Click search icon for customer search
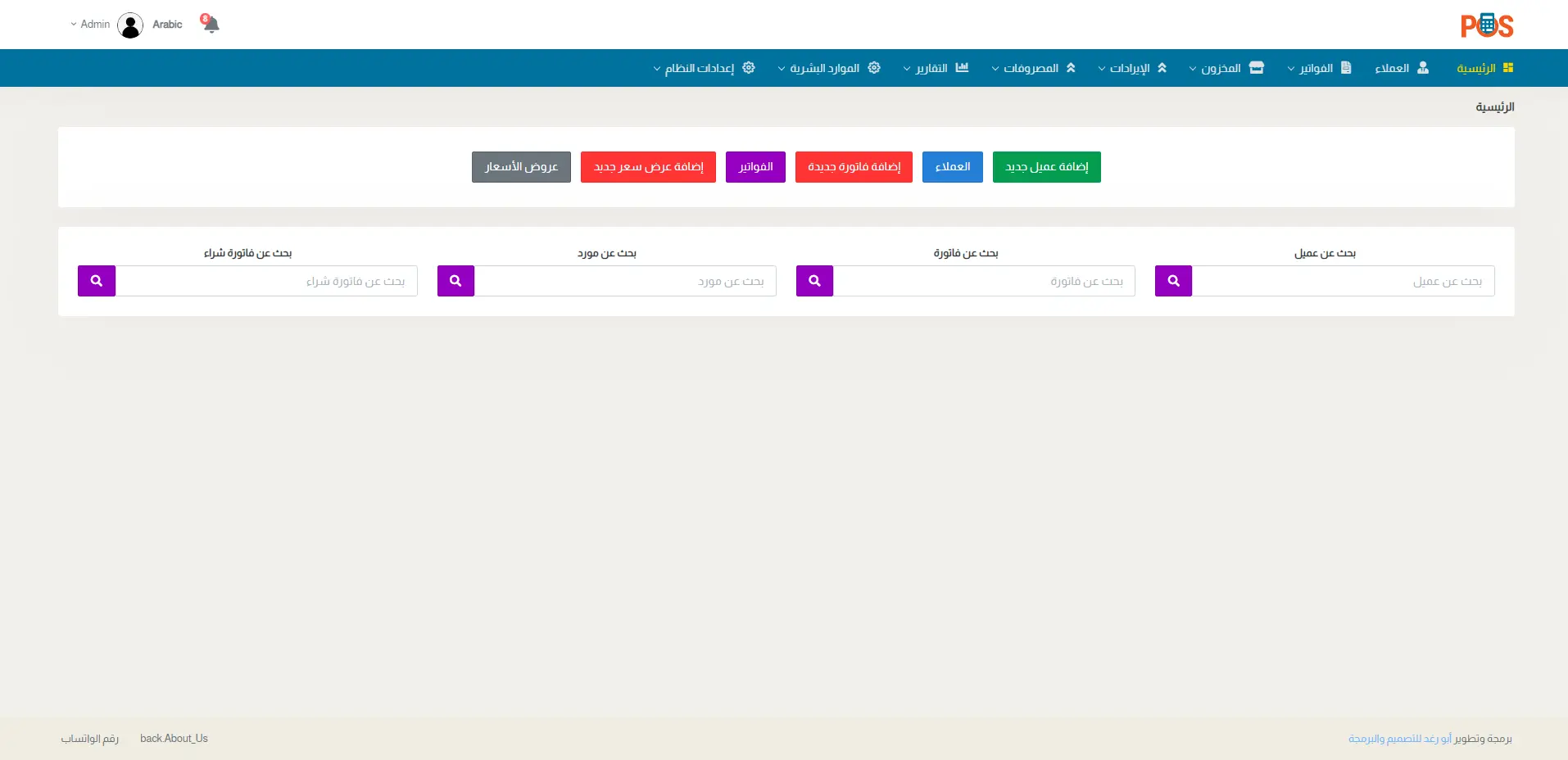Viewport: 1568px width, 760px height. click(1173, 281)
